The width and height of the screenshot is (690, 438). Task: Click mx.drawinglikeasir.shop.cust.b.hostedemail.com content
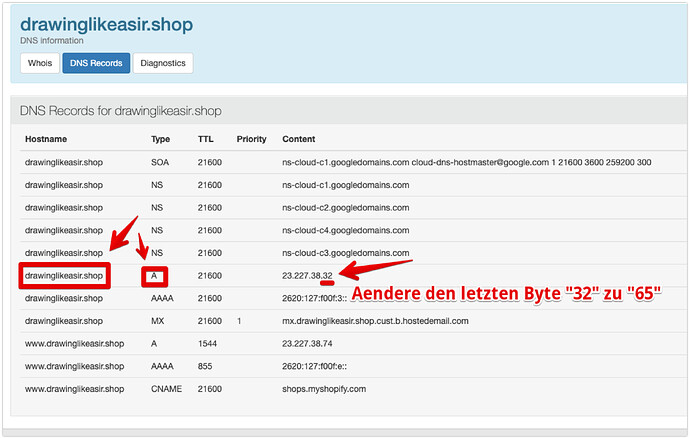pos(375,321)
